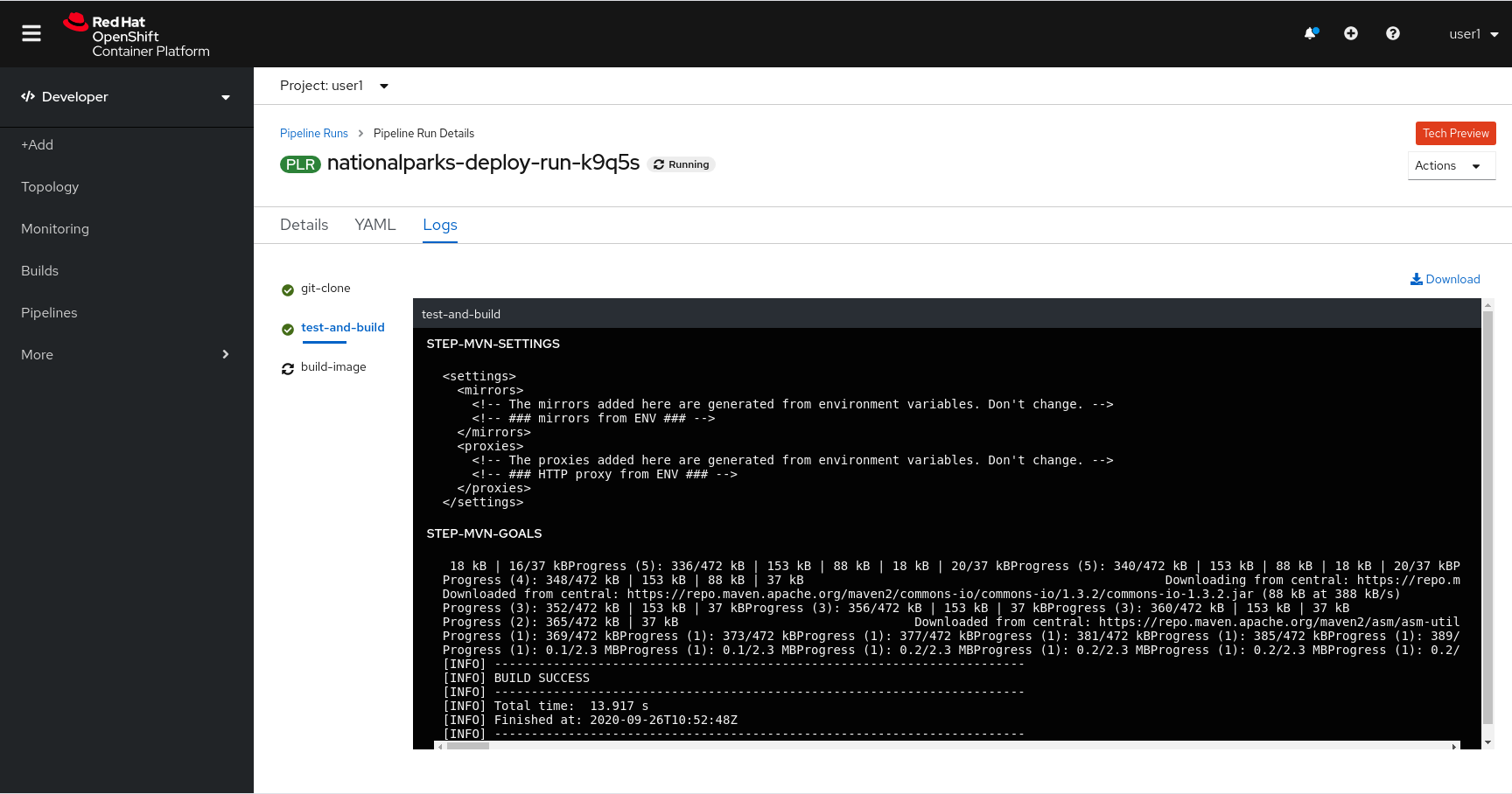Open the Details tab
This screenshot has width=1512, height=794.
pyautogui.click(x=304, y=225)
